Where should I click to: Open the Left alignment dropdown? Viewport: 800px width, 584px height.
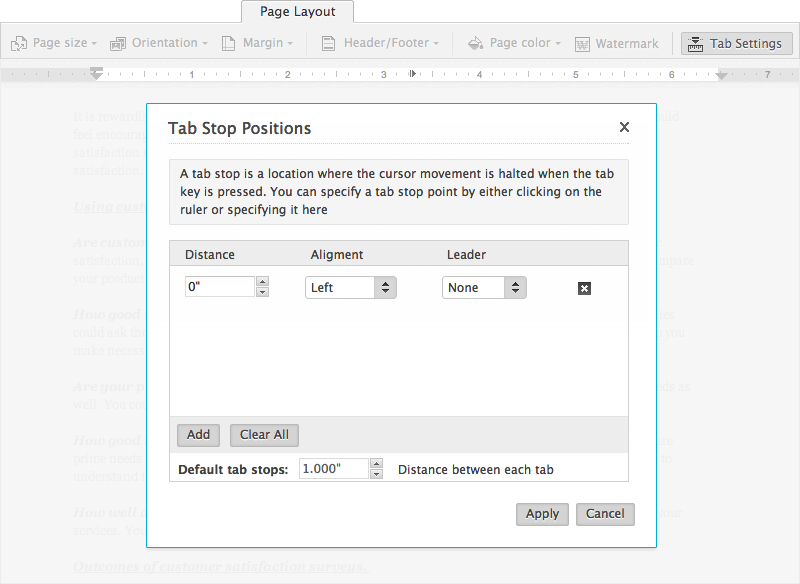[x=351, y=288]
